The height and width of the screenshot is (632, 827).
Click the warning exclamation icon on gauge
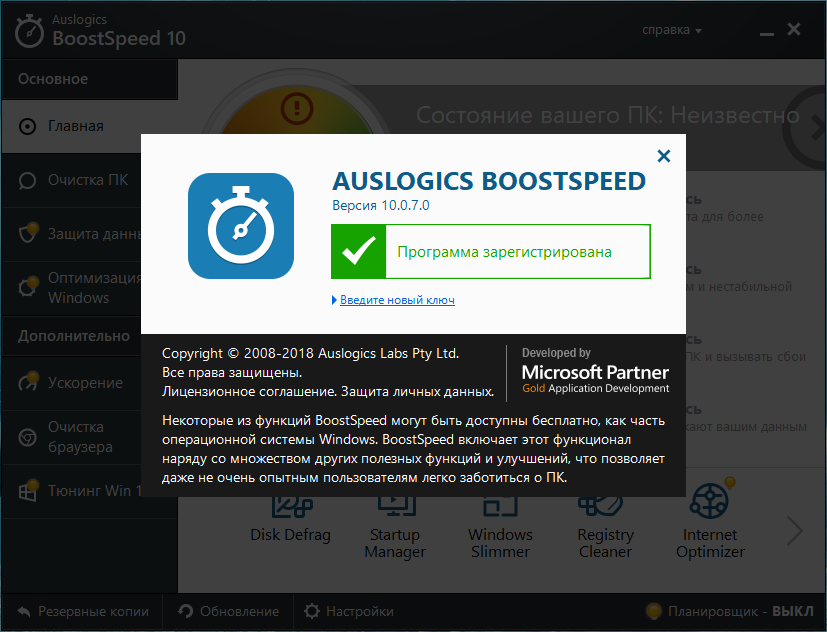[x=297, y=108]
